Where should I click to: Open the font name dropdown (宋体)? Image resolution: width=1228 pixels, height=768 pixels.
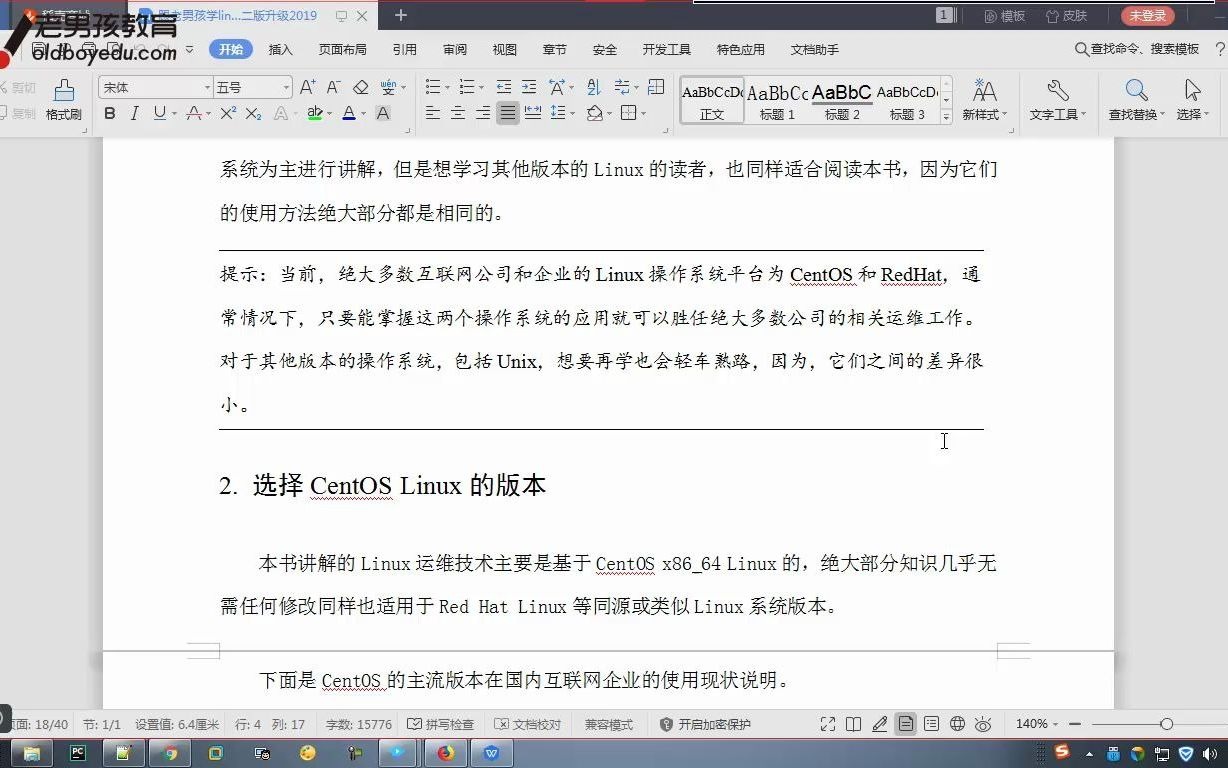click(207, 87)
